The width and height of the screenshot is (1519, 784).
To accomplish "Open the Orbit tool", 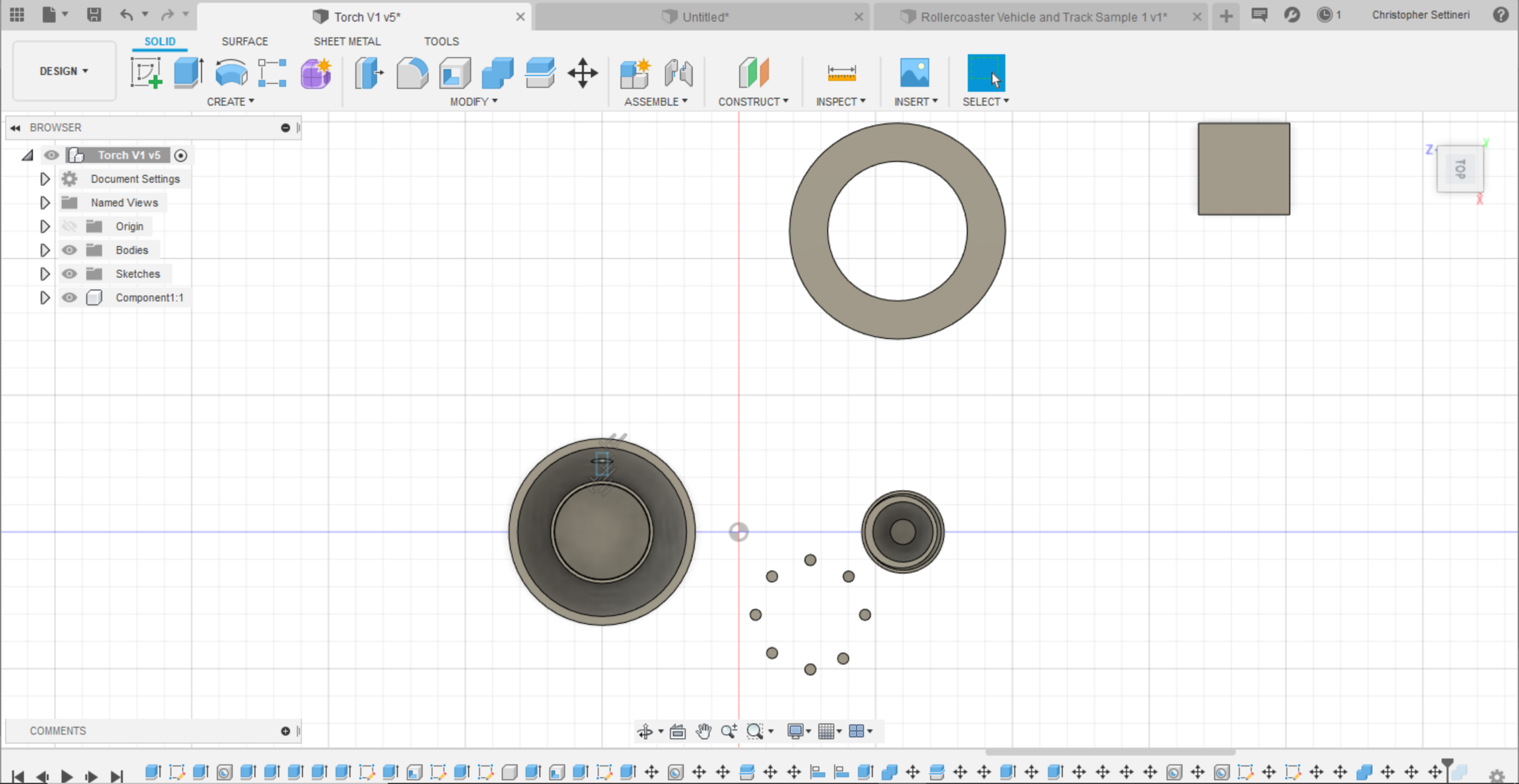I will click(645, 731).
